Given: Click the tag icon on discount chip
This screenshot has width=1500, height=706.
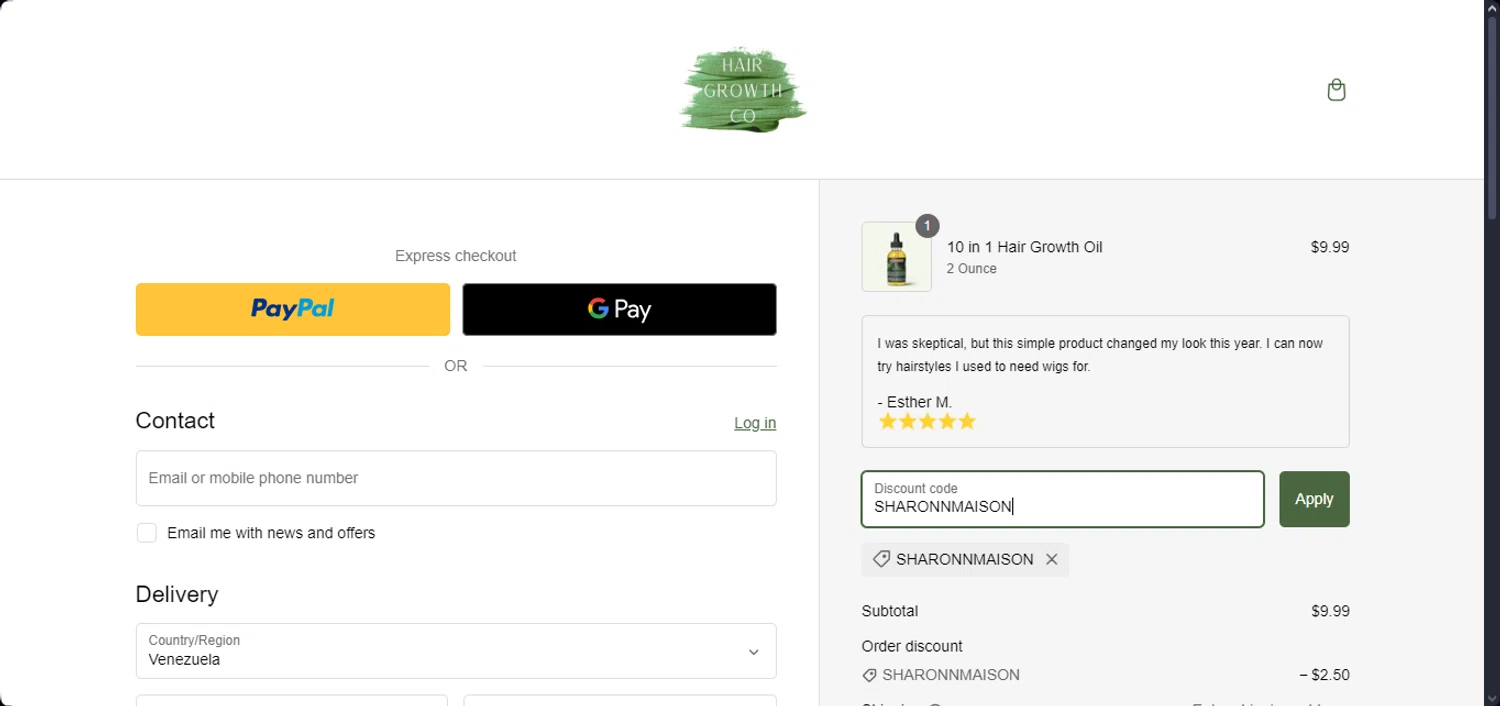Looking at the screenshot, I should click(881, 560).
